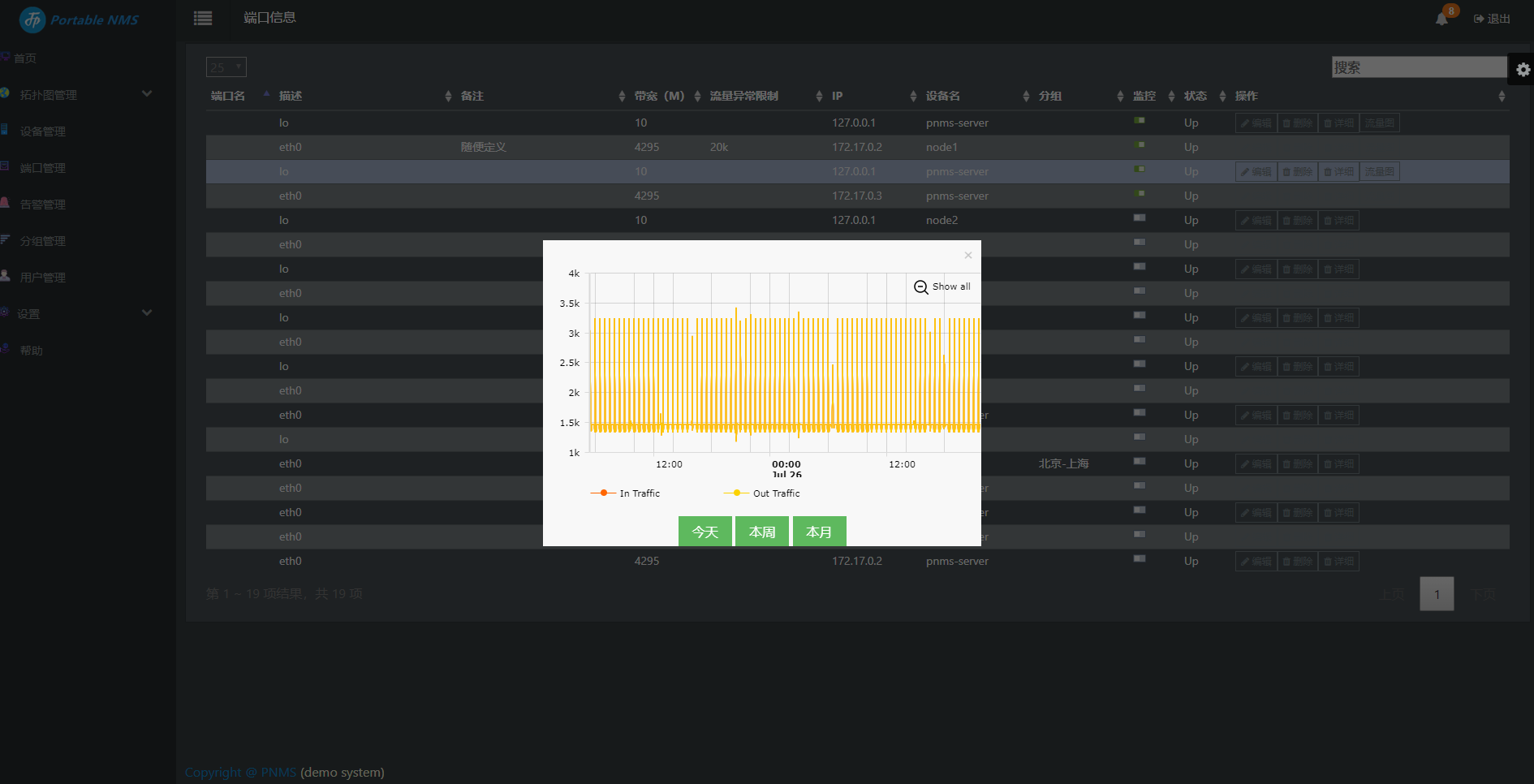Sort by 端口名 column arrow
The image size is (1534, 784).
pyautogui.click(x=267, y=96)
